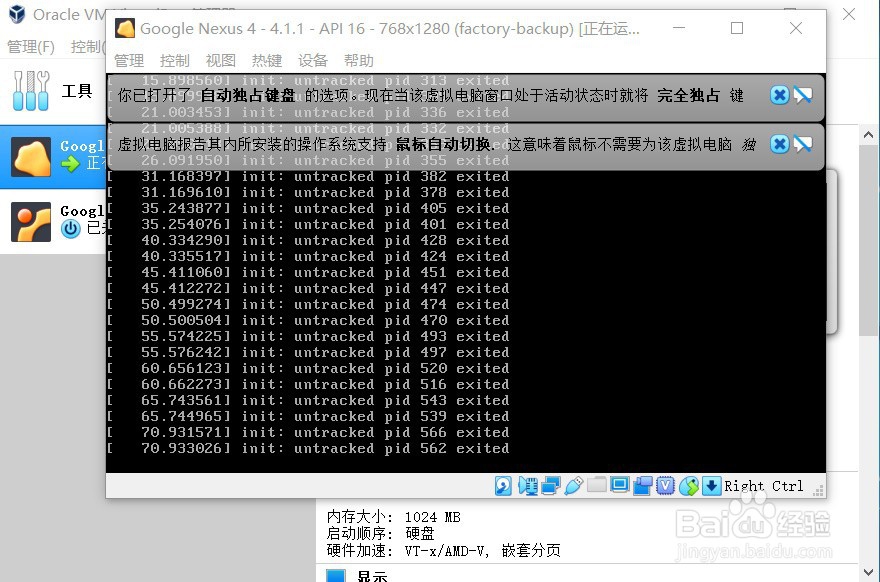
Task: Open the 管理 menu in VM window
Action: 129,60
